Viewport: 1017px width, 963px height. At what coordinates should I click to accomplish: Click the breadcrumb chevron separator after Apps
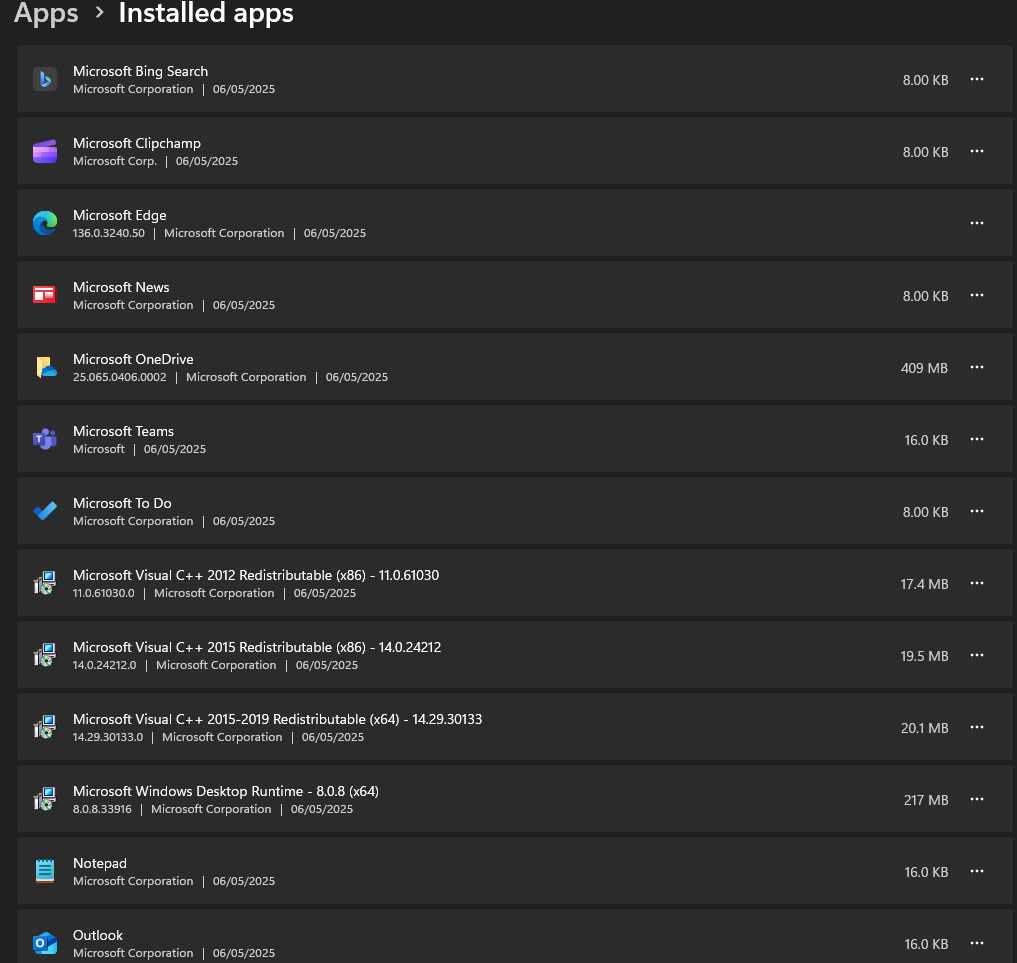click(99, 12)
